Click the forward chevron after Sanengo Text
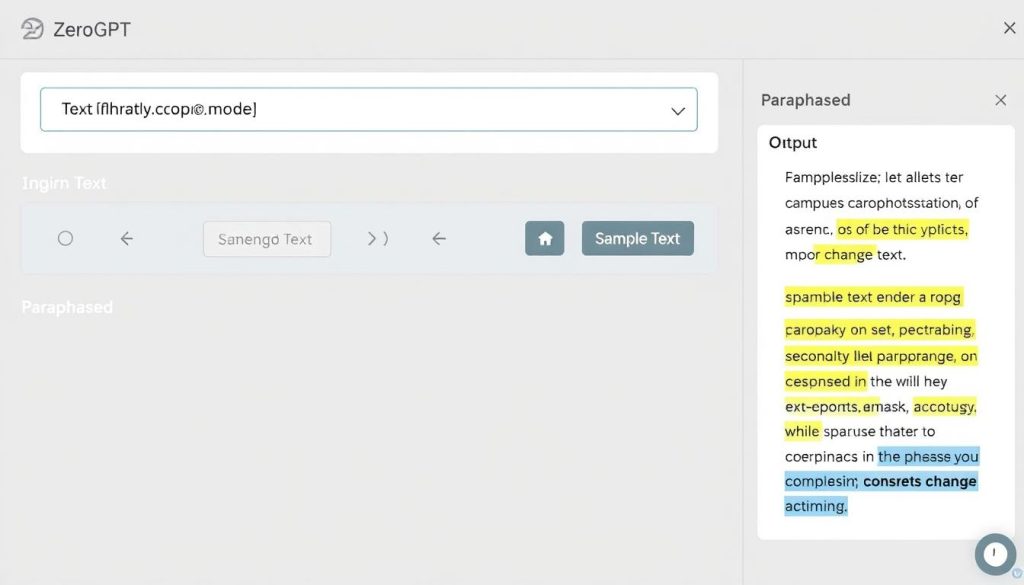The image size is (1024, 585). [x=377, y=239]
